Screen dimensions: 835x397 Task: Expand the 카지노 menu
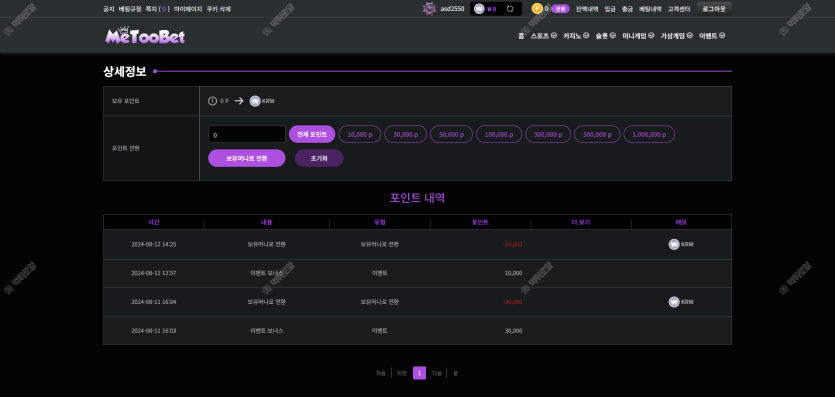click(x=576, y=36)
